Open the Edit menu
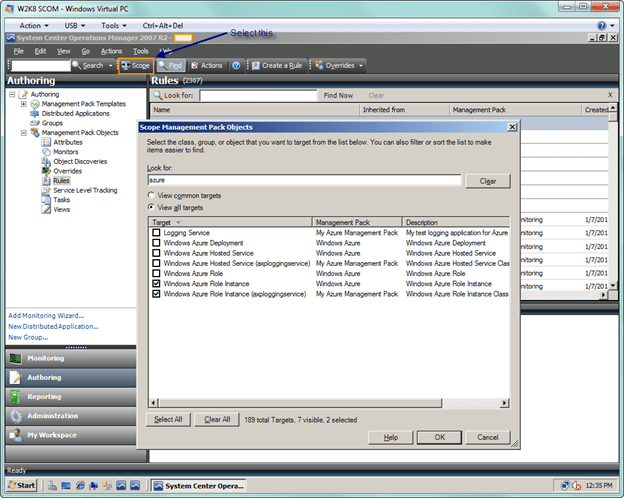Image resolution: width=624 pixels, height=498 pixels. click(40, 51)
